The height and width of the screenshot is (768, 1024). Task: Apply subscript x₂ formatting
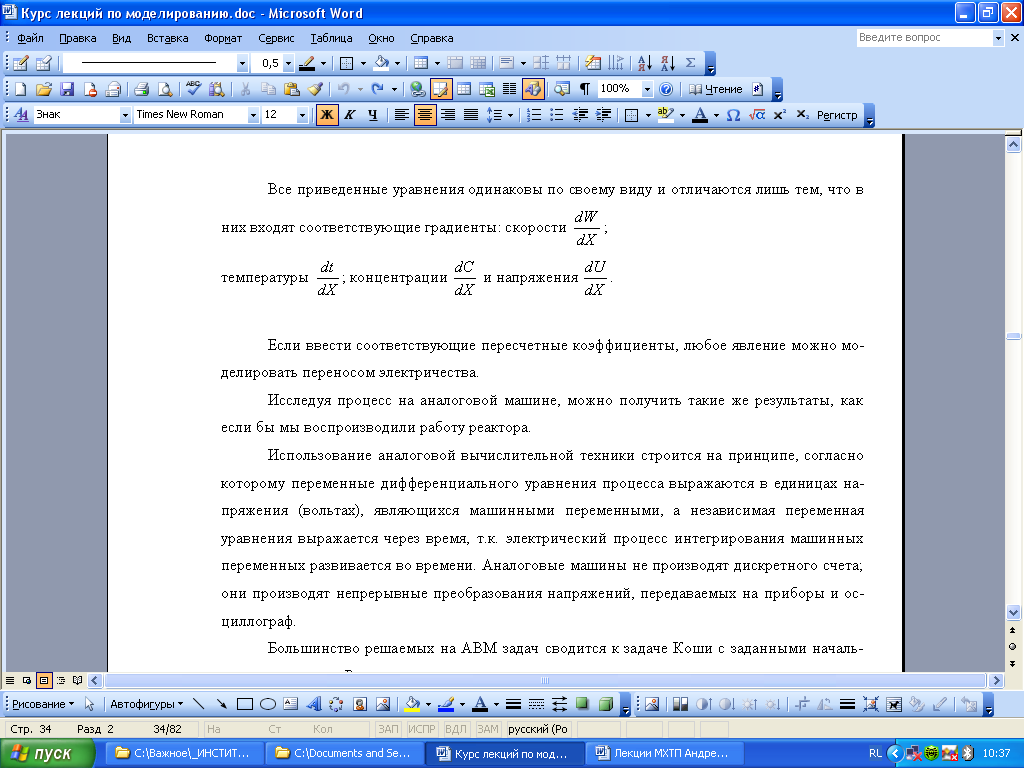[803, 115]
